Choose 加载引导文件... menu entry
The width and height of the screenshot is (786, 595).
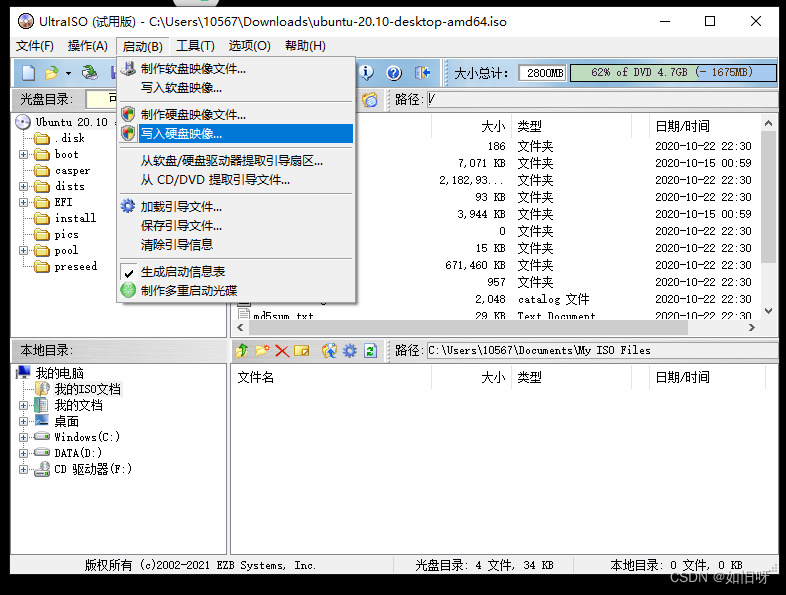click(x=237, y=207)
